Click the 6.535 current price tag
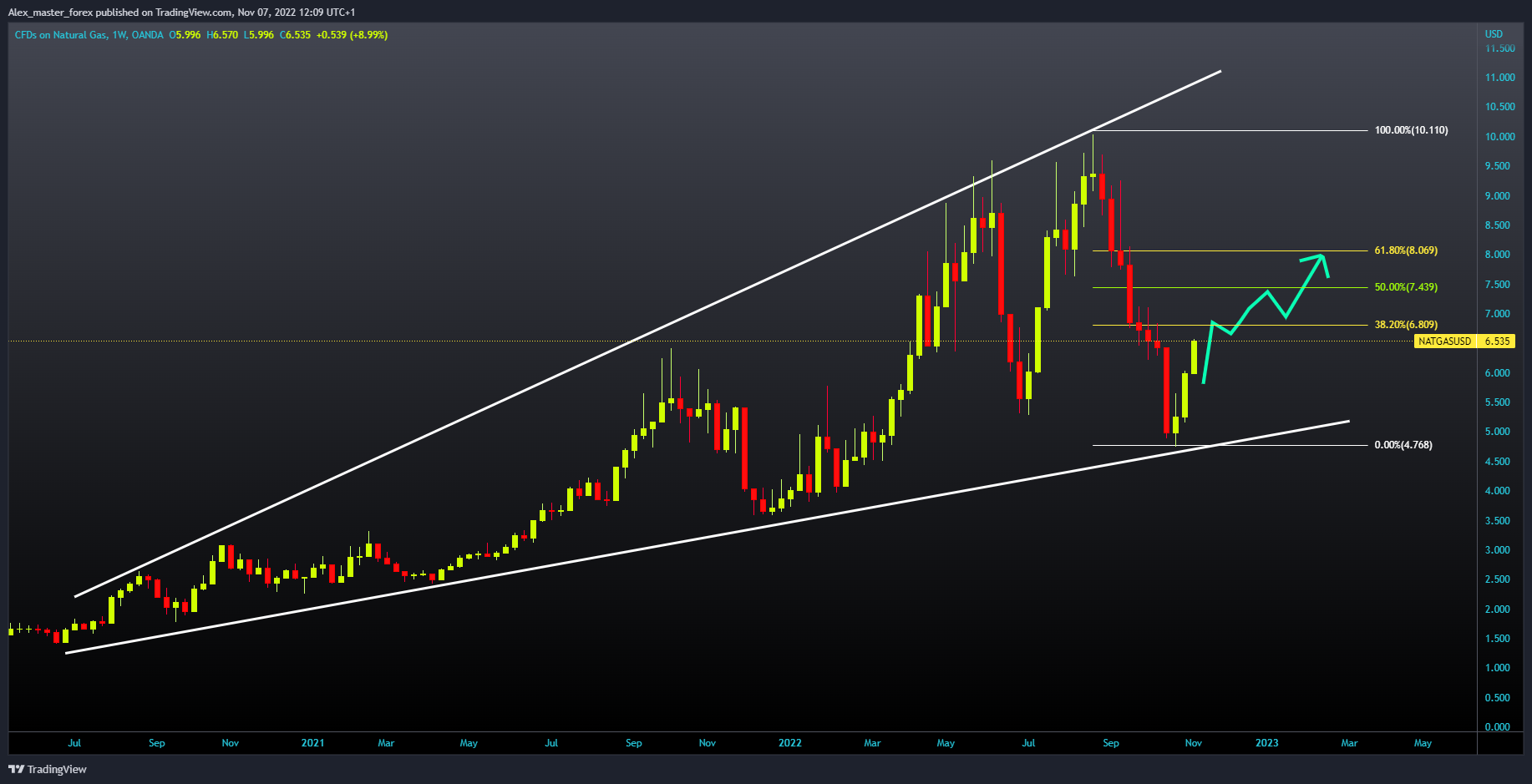Image resolution: width=1532 pixels, height=784 pixels. point(1496,341)
